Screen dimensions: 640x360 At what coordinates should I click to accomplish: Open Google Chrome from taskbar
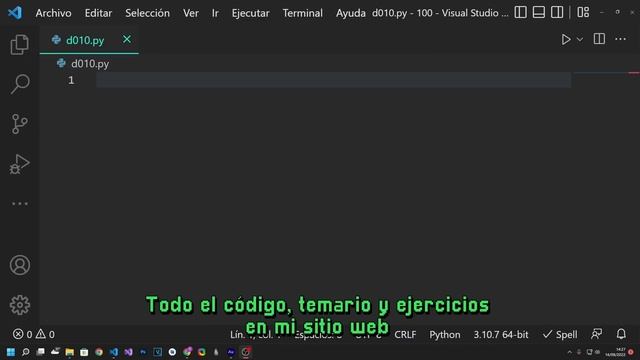(x=99, y=352)
